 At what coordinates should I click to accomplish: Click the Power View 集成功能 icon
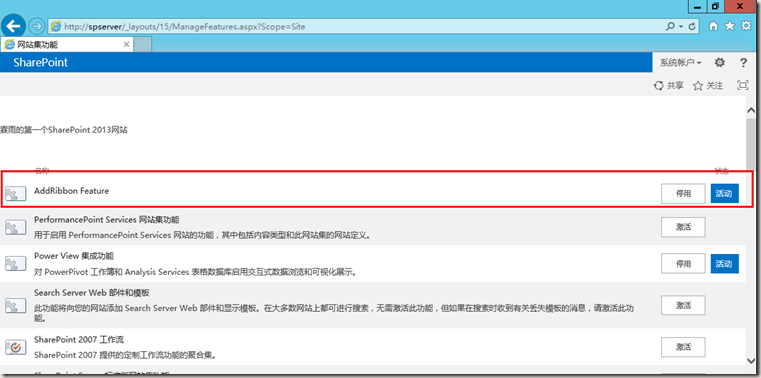[x=16, y=263]
